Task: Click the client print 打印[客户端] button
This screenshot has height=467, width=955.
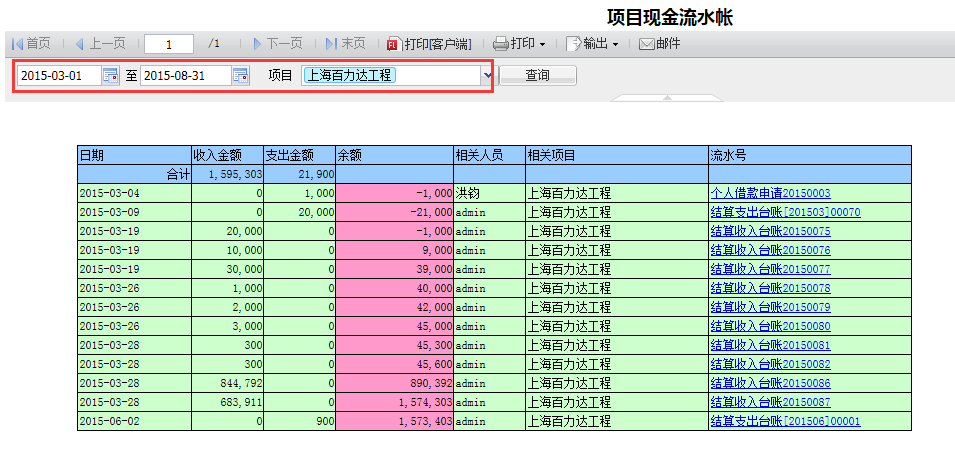Action: (x=429, y=44)
